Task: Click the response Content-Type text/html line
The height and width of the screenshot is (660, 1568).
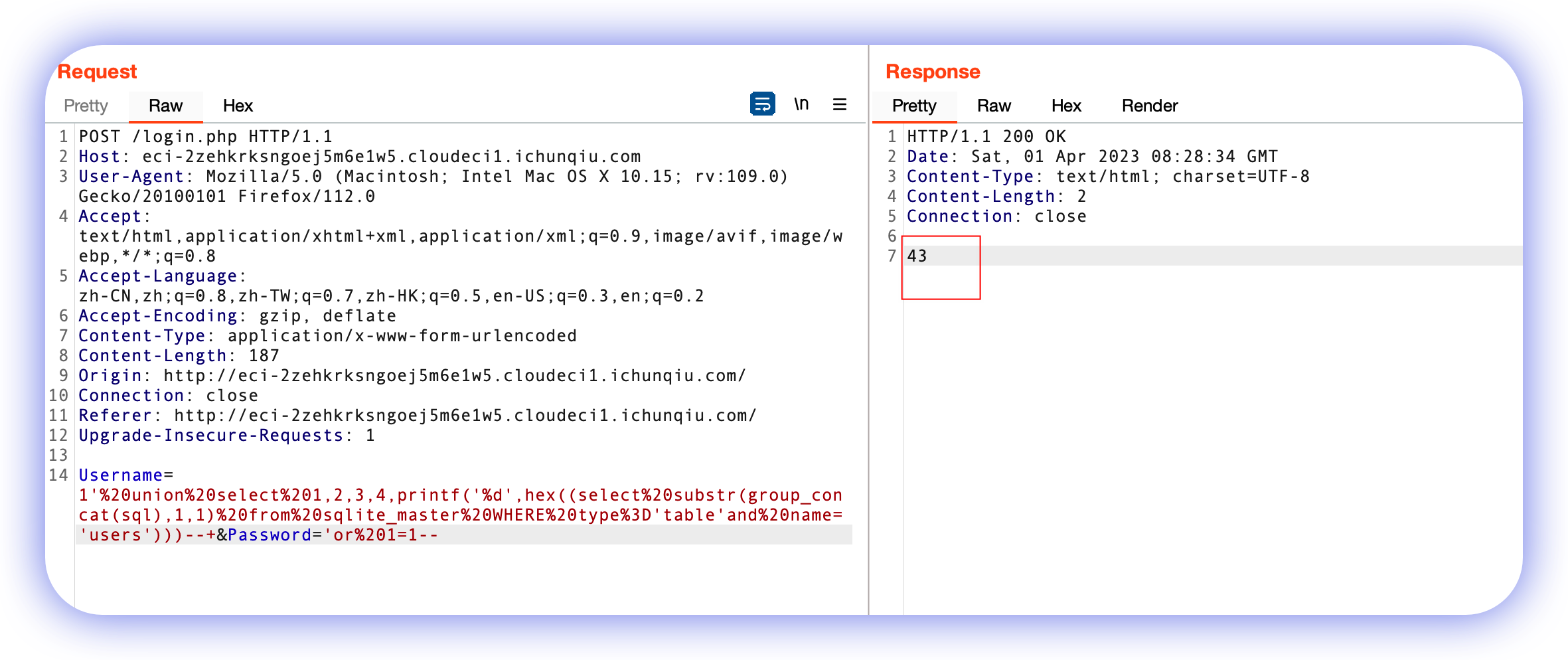Action: click(1108, 177)
